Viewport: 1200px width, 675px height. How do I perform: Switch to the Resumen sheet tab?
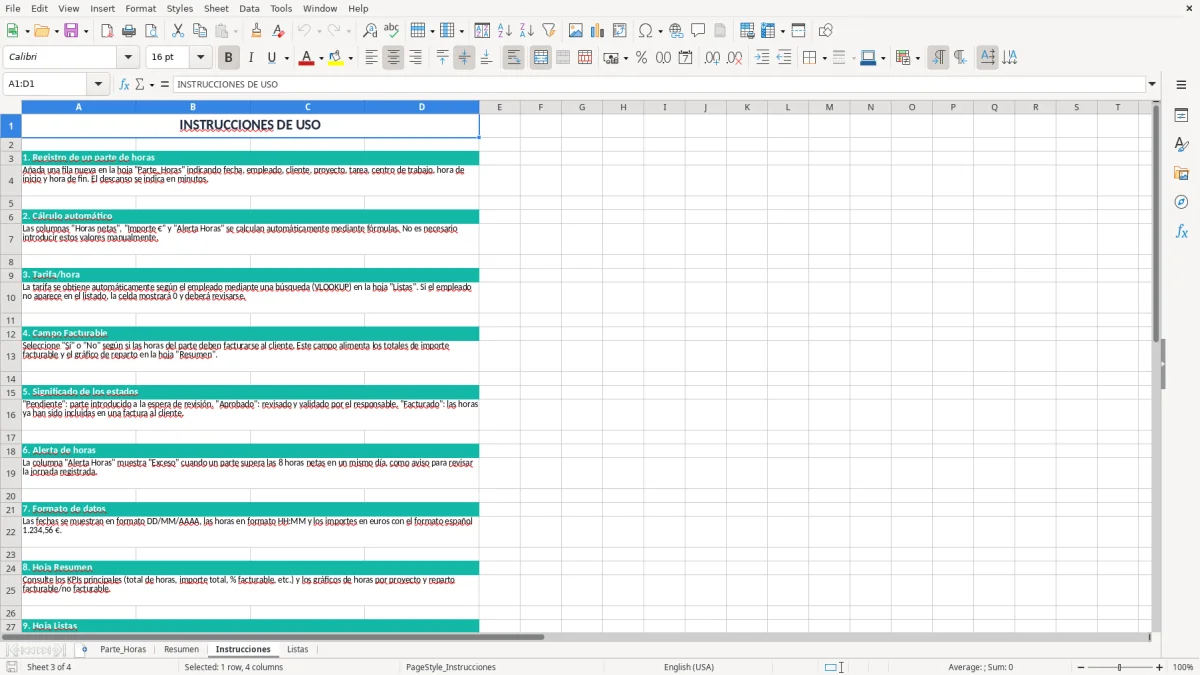click(181, 650)
